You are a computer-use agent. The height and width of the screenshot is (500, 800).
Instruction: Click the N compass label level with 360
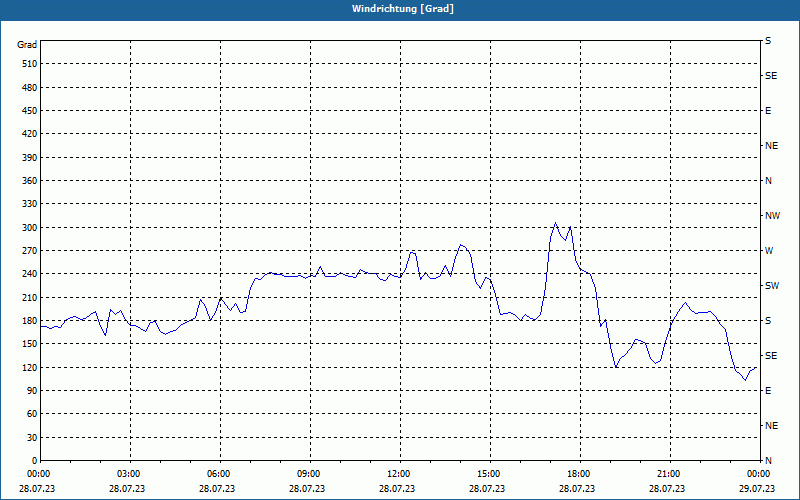click(x=769, y=181)
